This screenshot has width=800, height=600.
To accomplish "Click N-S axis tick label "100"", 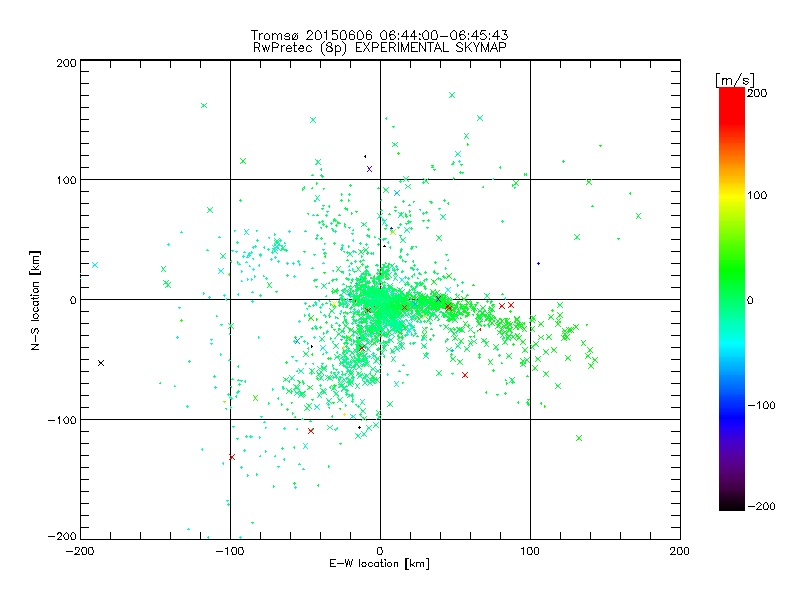I will (x=66, y=180).
